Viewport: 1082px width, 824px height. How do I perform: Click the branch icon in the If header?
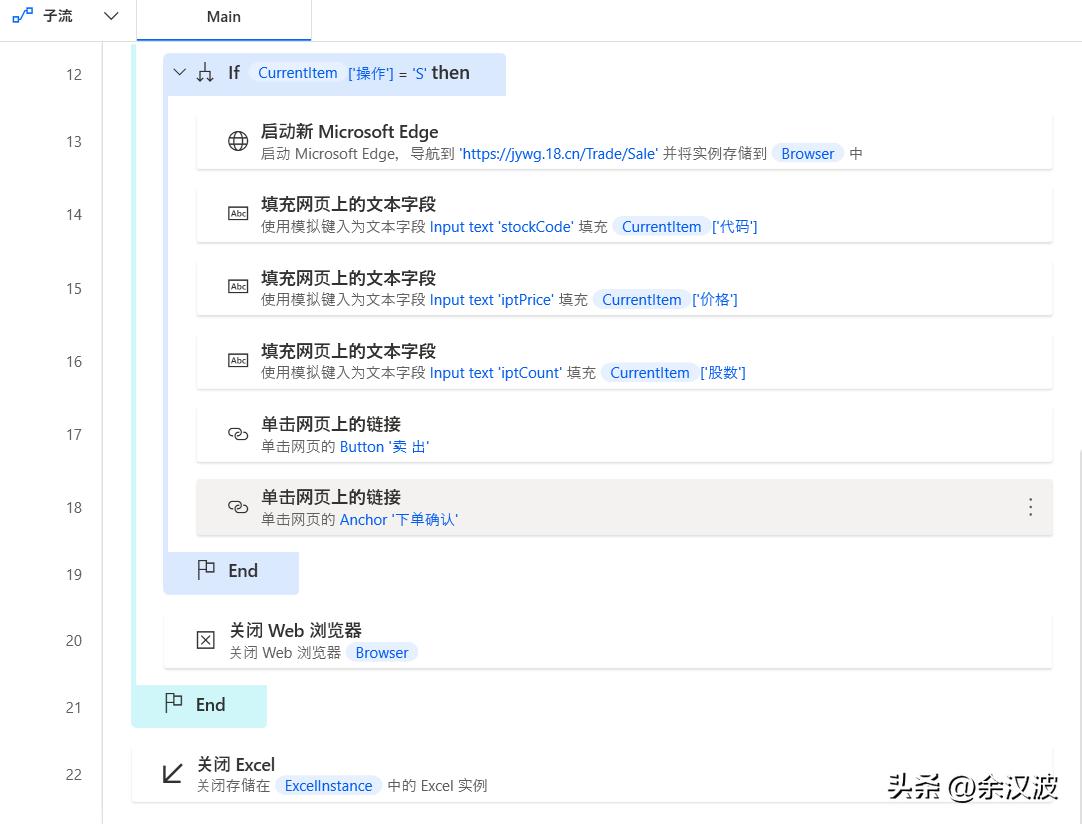[x=207, y=71]
